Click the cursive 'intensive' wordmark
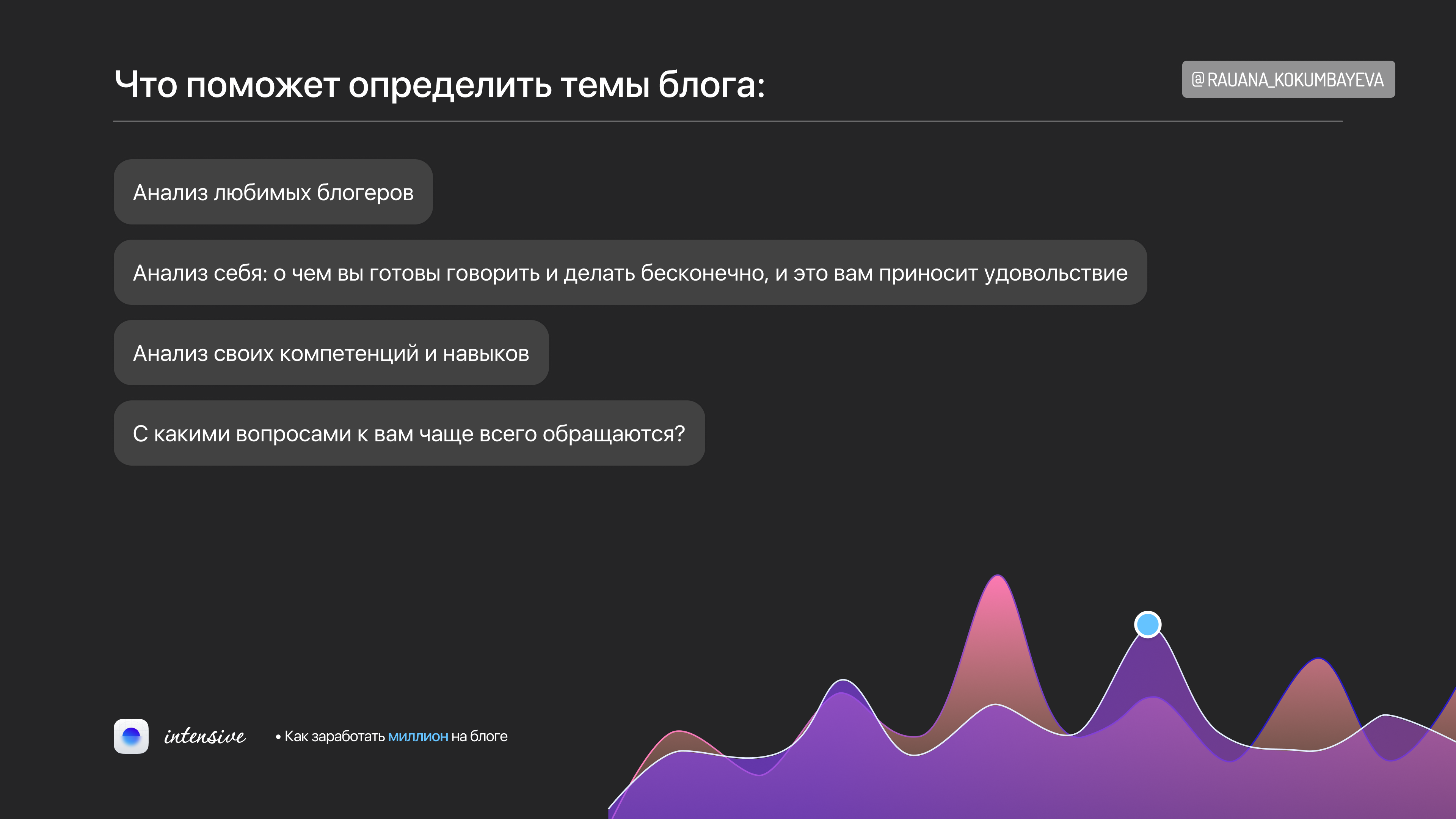Viewport: 1456px width, 819px height. pos(205,736)
